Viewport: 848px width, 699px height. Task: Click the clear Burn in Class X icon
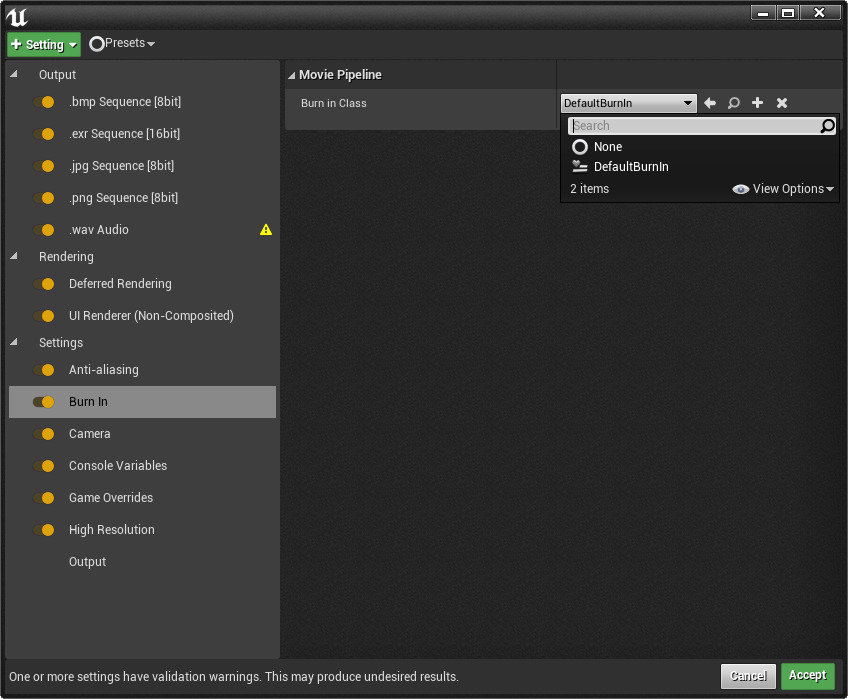pyautogui.click(x=782, y=103)
